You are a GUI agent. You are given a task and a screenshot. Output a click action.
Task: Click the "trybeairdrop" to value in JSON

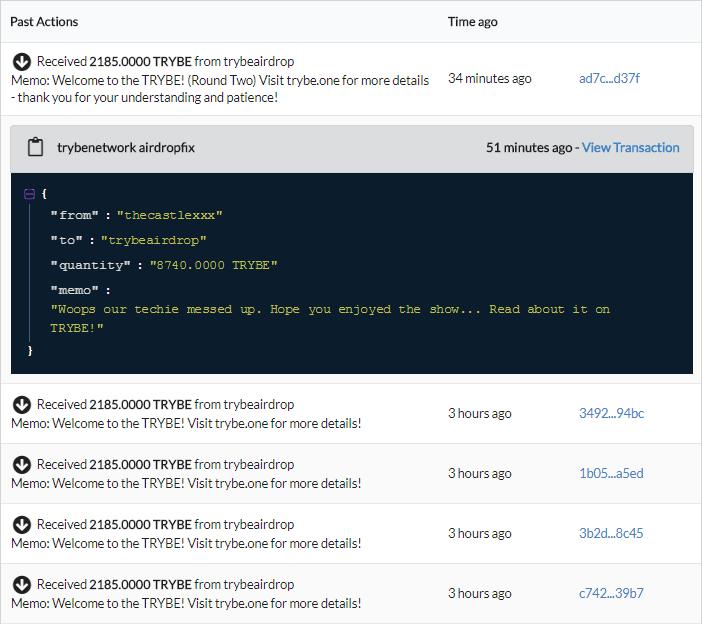coord(153,240)
